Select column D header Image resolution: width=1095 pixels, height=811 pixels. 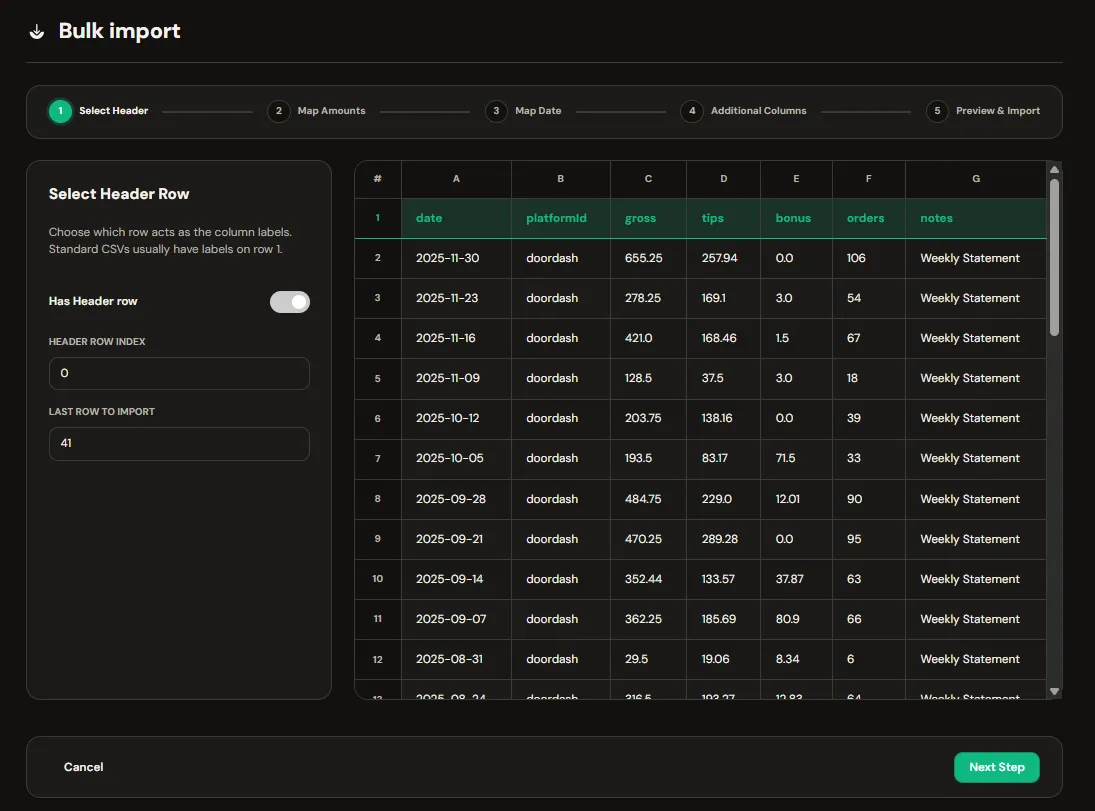[723, 180]
